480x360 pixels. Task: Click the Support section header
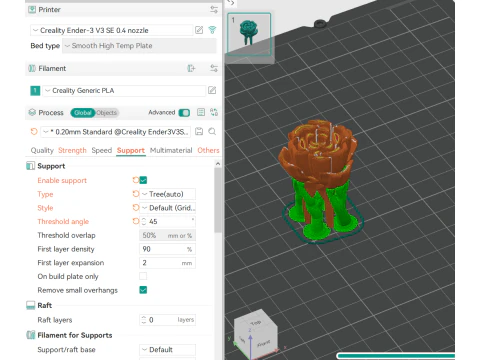[51, 166]
